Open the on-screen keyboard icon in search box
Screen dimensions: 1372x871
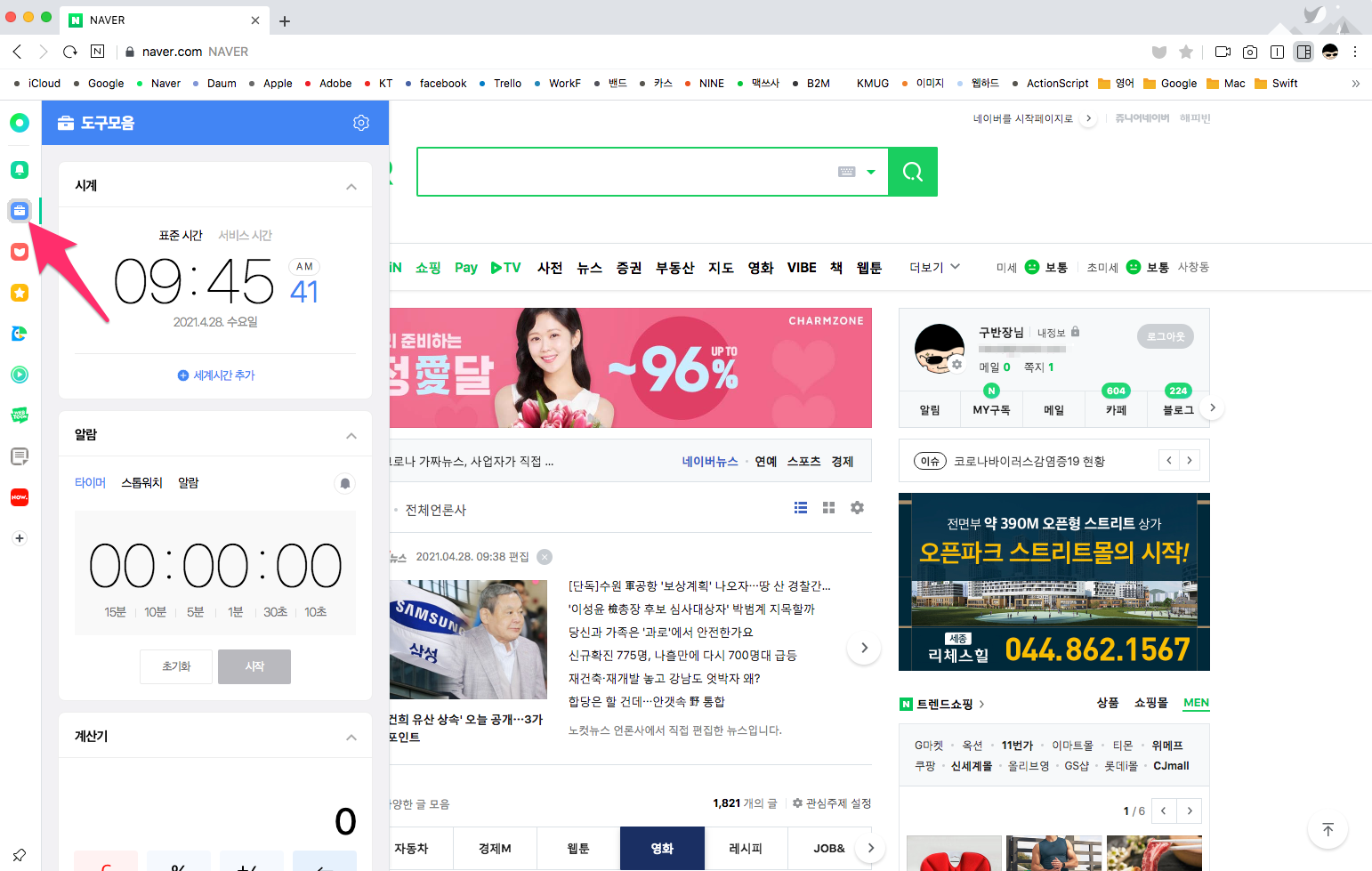(847, 172)
